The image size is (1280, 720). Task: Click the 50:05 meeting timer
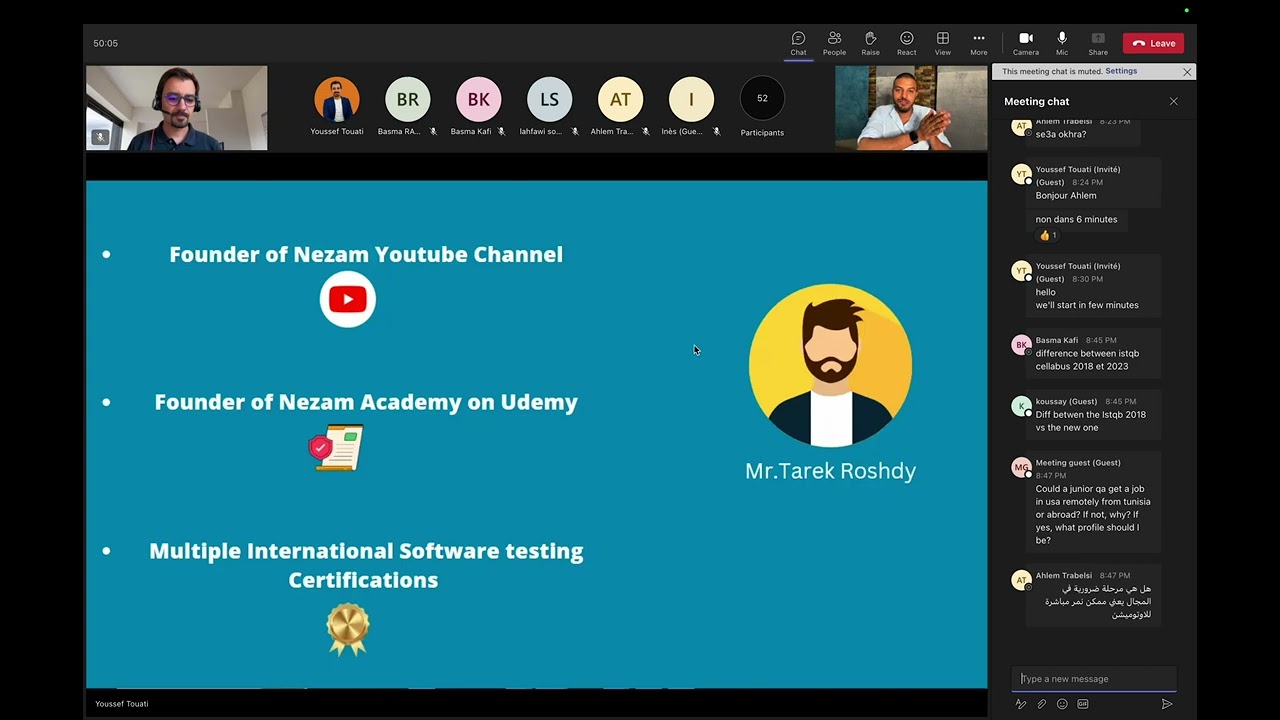[105, 43]
